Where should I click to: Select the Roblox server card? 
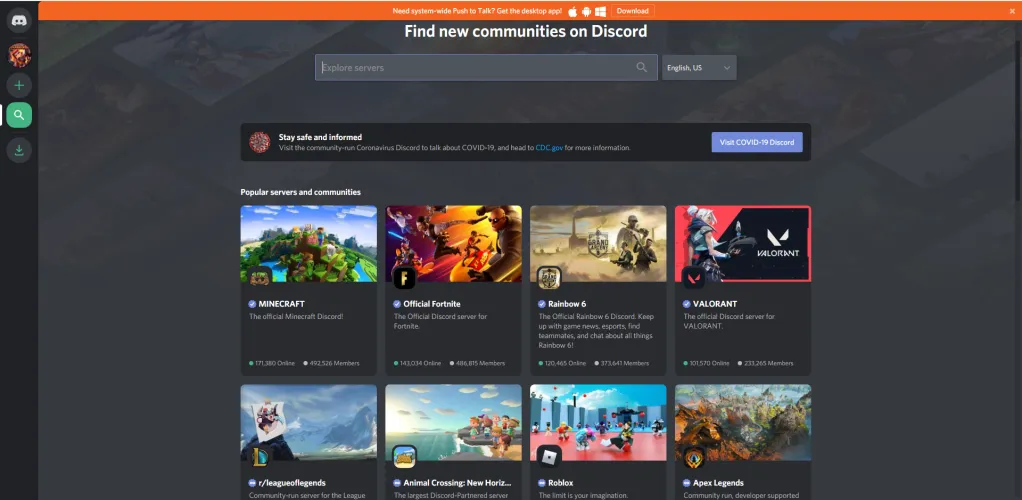click(x=598, y=442)
